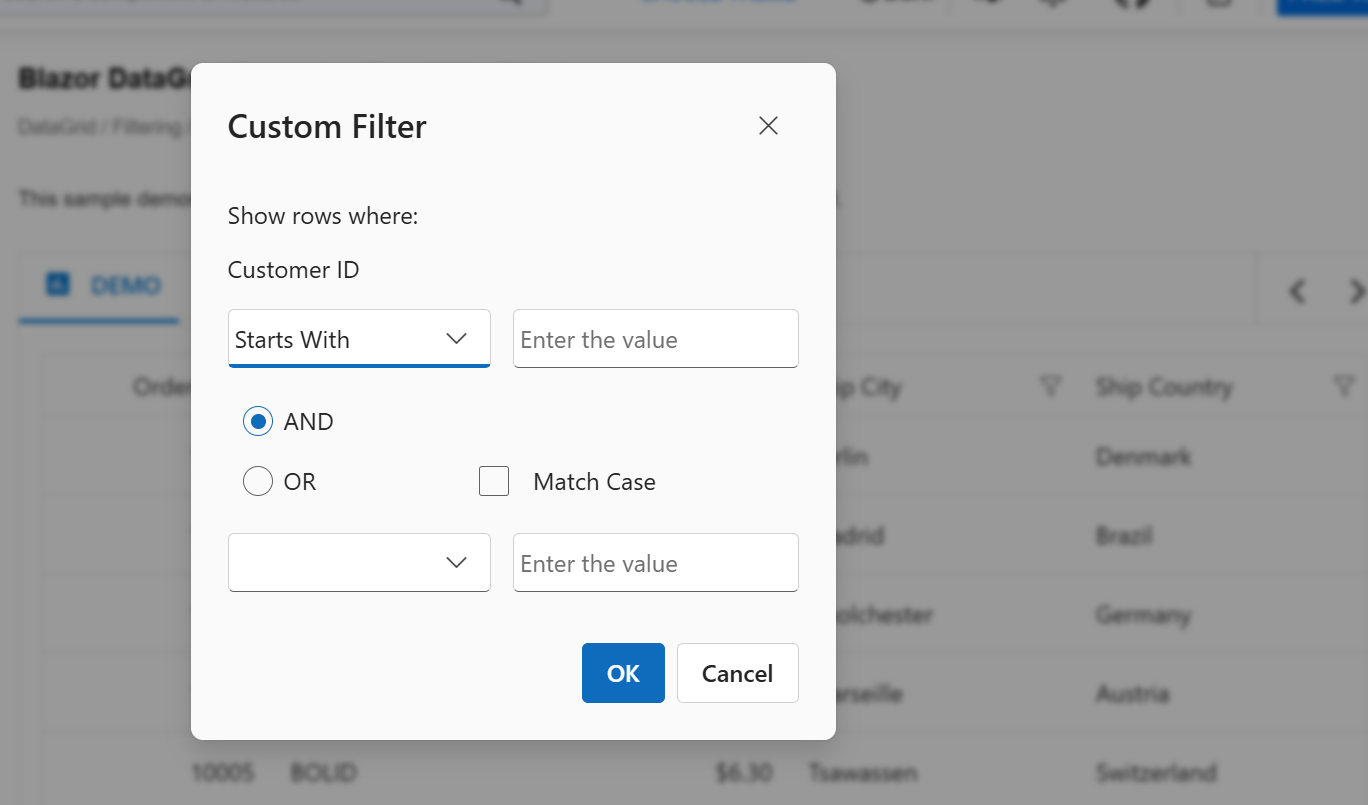This screenshot has height=805, width=1368.
Task: Cancel the custom filter
Action: click(737, 673)
